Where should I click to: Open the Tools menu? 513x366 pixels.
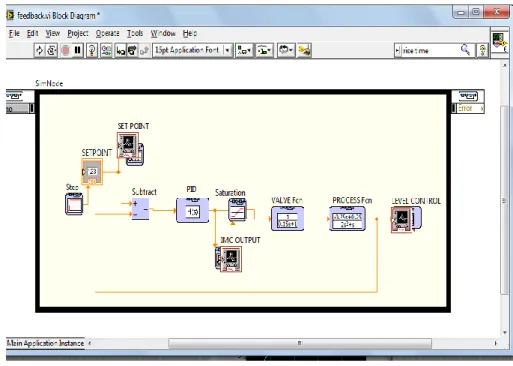(135, 33)
